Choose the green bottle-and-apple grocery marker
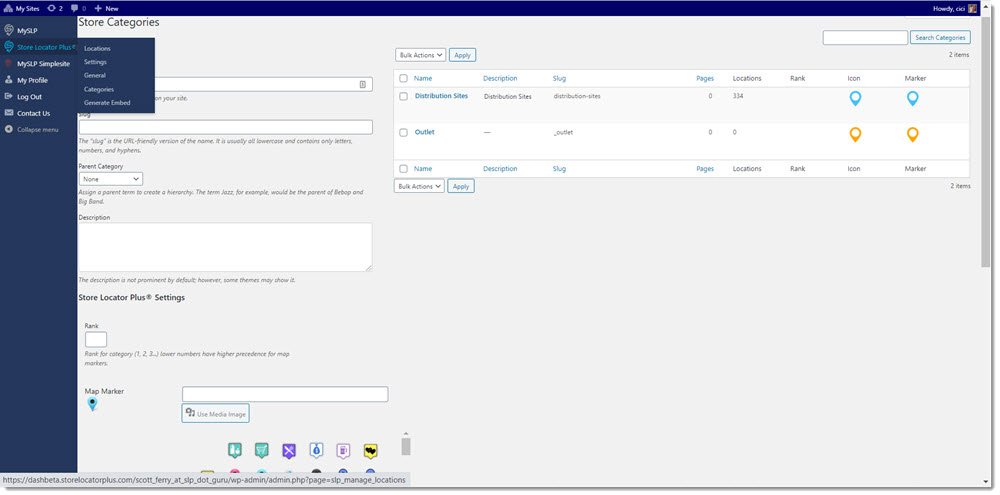 [235, 450]
